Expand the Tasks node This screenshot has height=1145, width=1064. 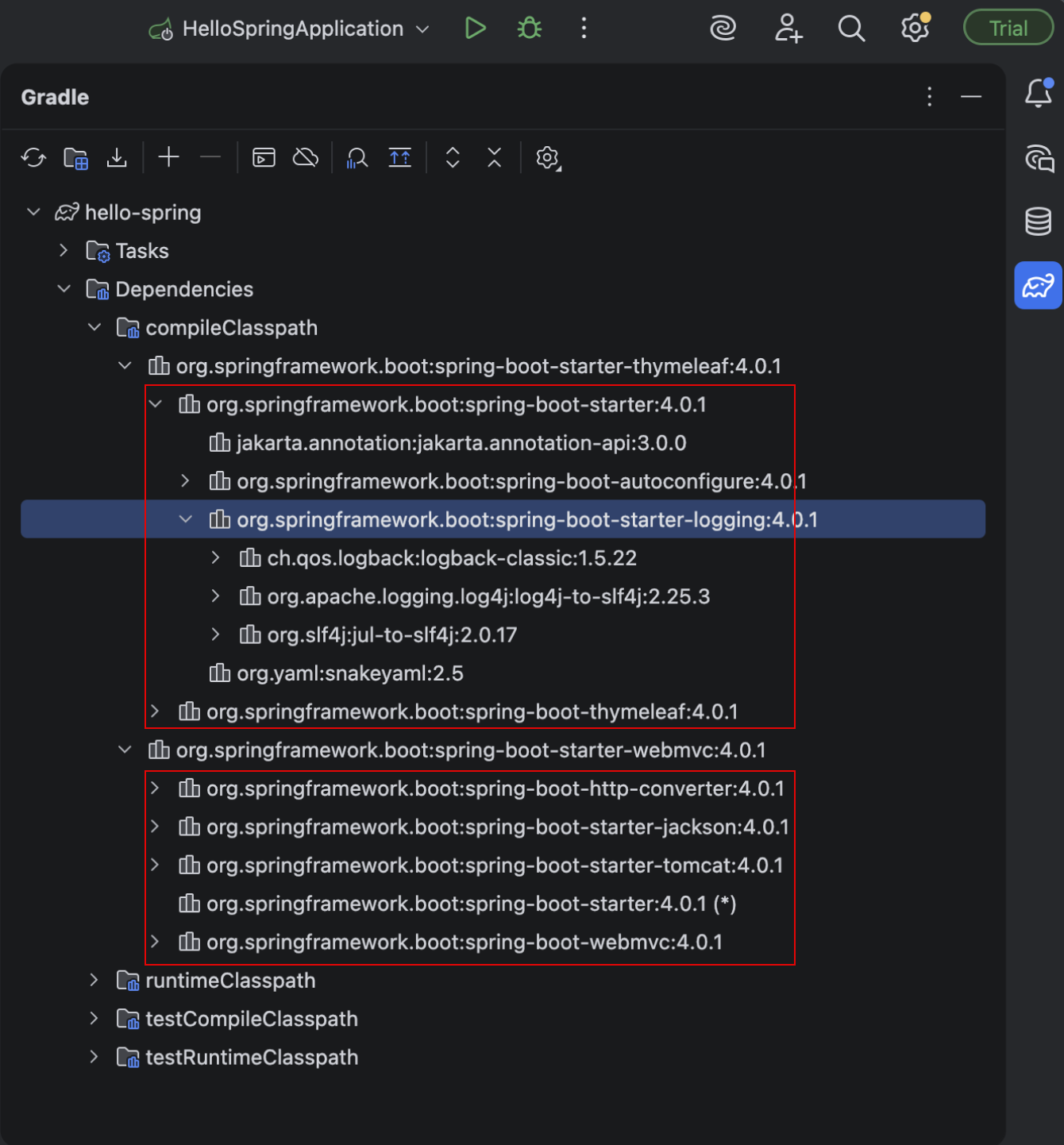tap(64, 250)
